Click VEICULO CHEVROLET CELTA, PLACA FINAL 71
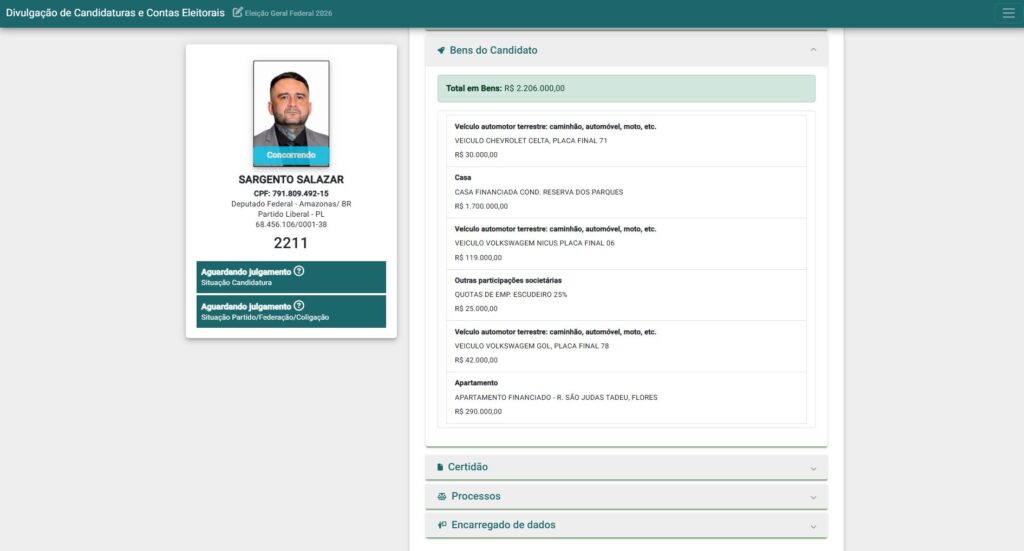This screenshot has width=1024, height=551. point(531,140)
